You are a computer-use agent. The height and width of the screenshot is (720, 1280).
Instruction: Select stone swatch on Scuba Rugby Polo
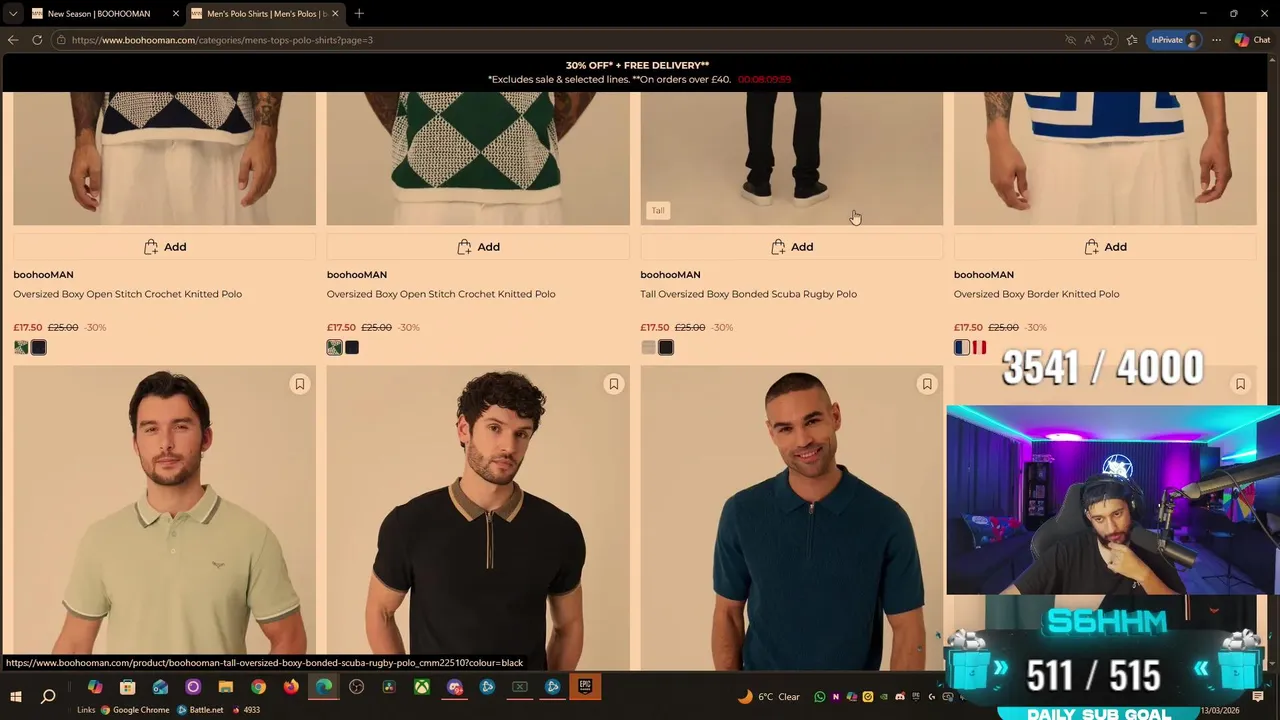tap(648, 347)
